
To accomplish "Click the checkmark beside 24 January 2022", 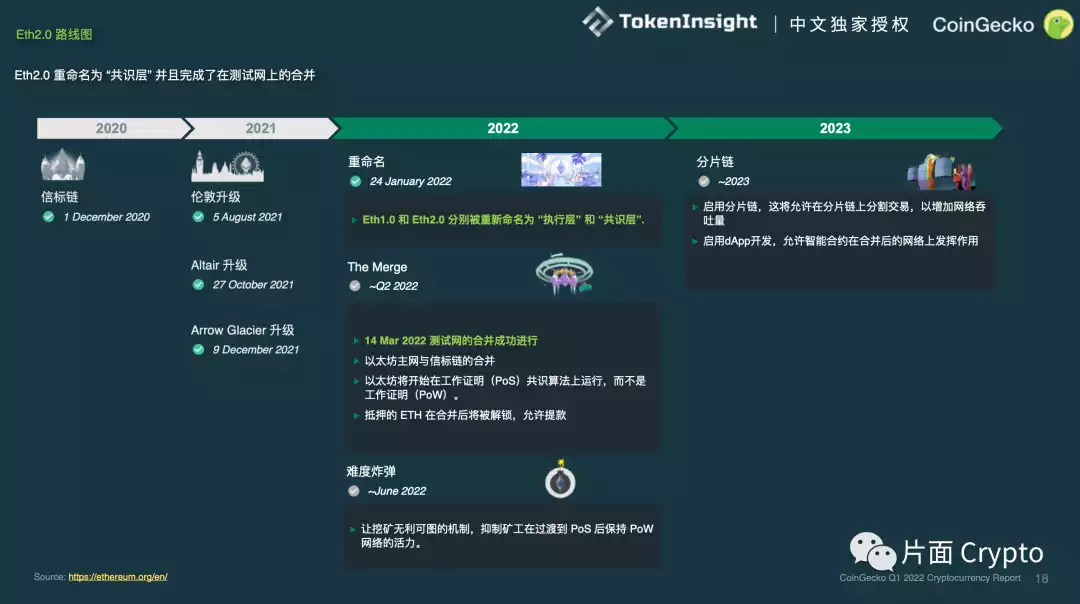I will [355, 182].
